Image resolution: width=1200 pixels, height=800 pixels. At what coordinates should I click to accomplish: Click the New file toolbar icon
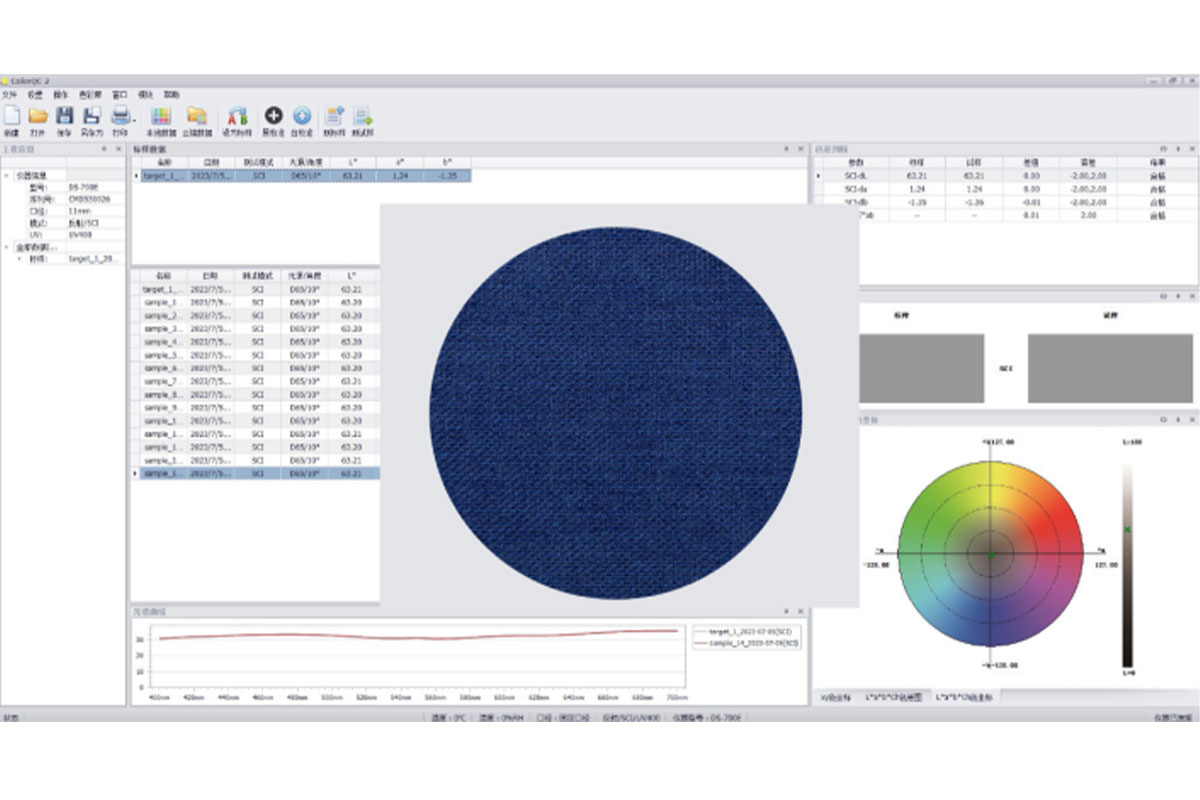pos(11,116)
